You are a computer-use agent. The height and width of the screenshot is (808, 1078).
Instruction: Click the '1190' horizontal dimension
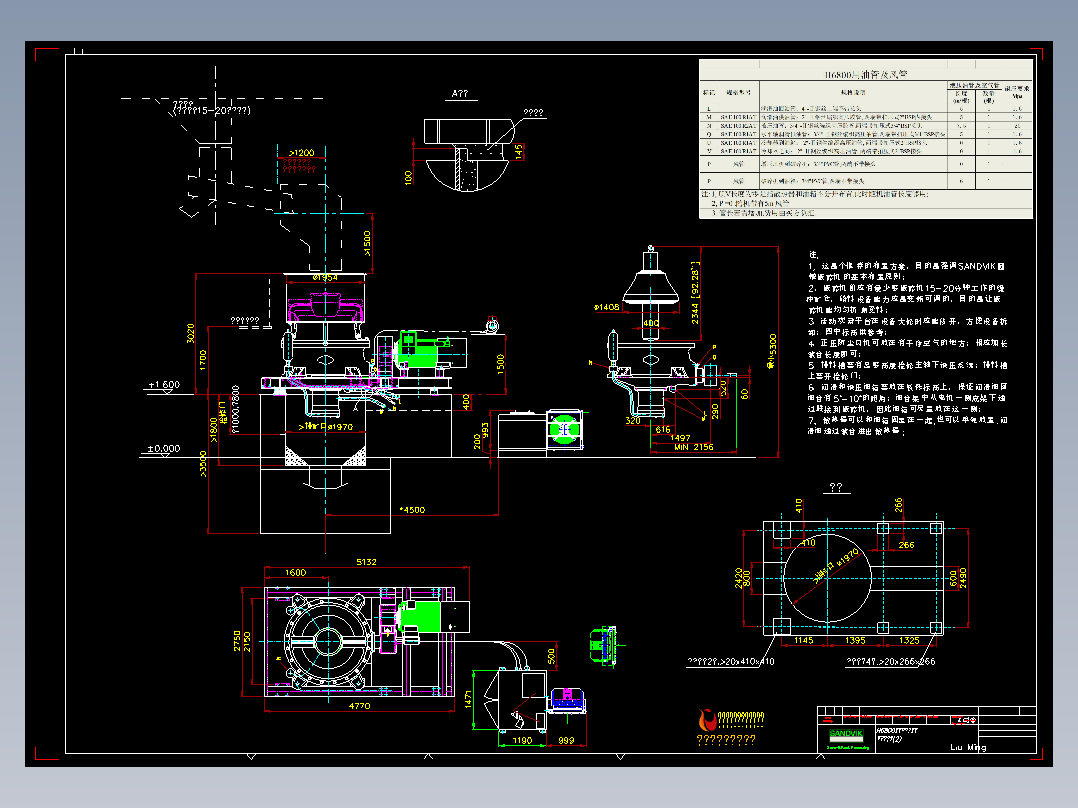[522, 741]
